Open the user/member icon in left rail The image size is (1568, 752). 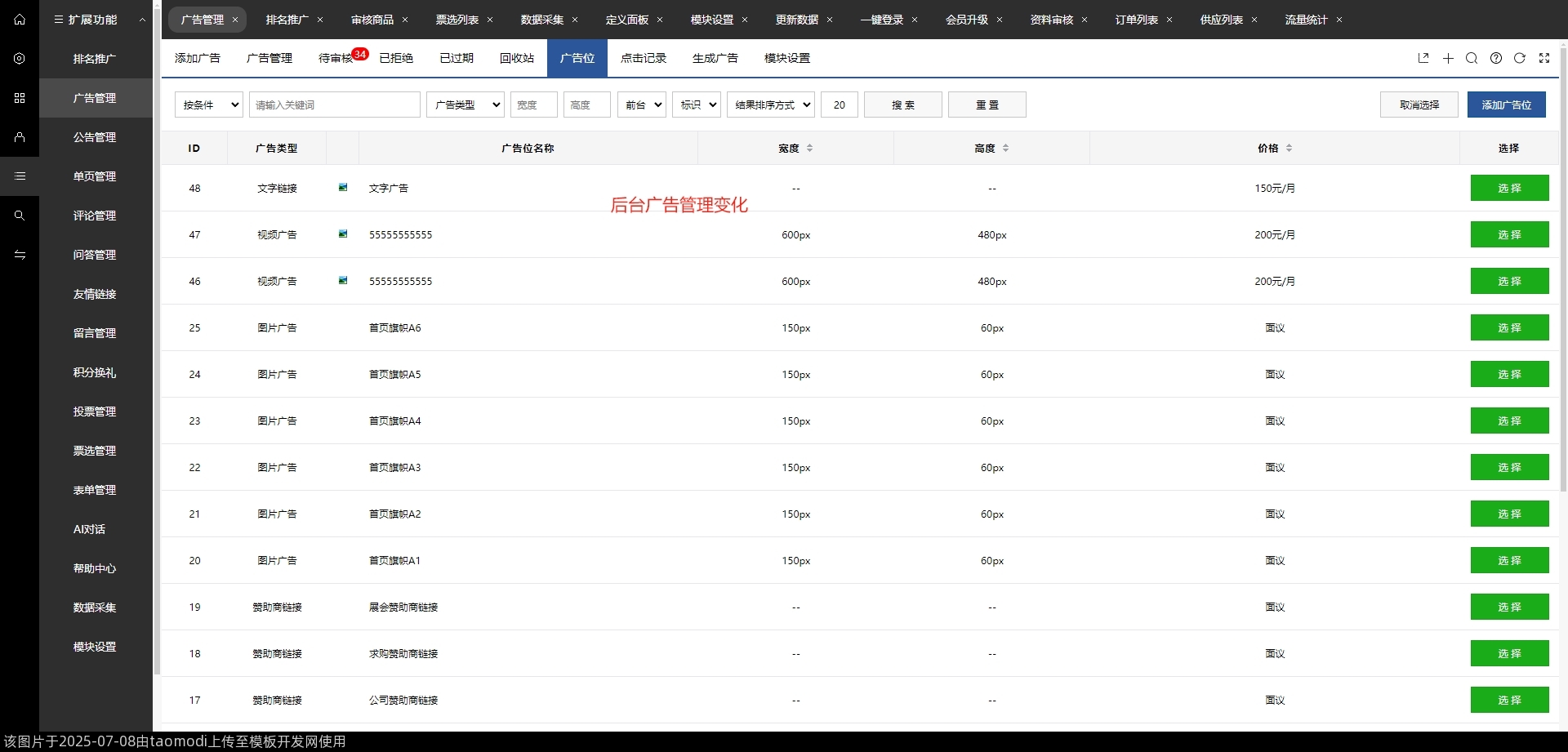pyautogui.click(x=20, y=137)
